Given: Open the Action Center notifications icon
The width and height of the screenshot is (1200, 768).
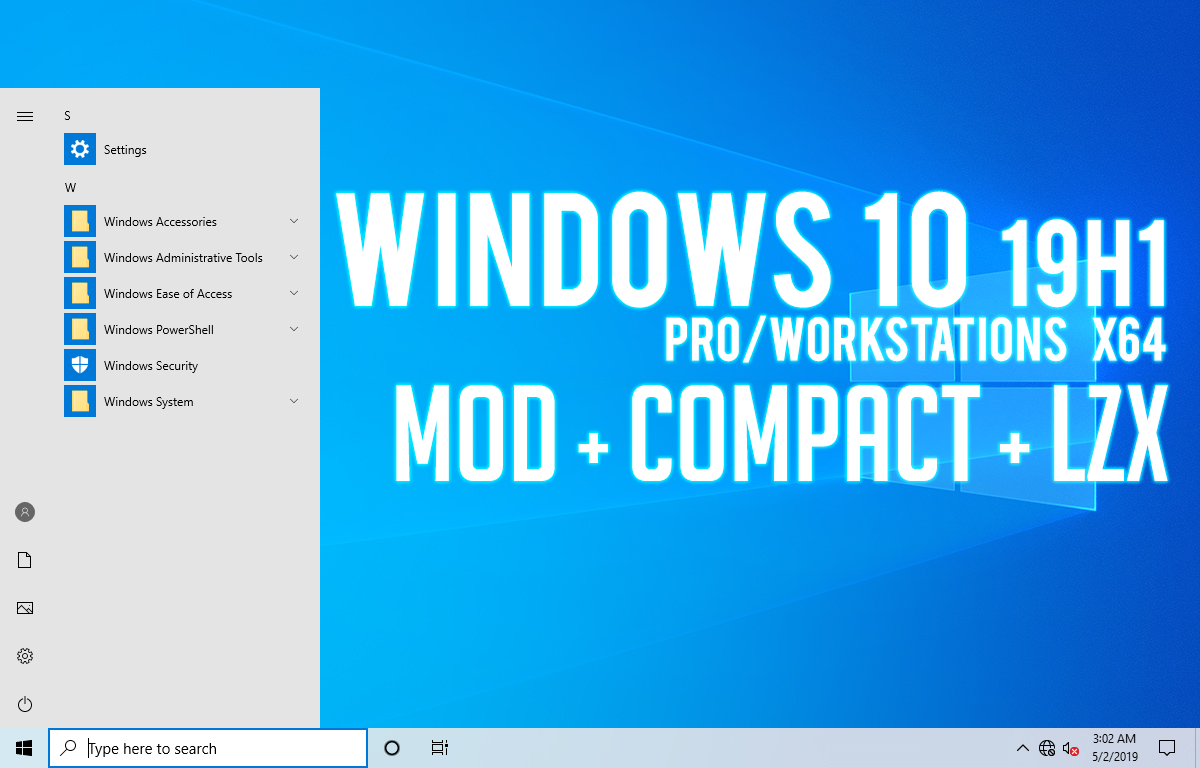Looking at the screenshot, I should click(1166, 748).
